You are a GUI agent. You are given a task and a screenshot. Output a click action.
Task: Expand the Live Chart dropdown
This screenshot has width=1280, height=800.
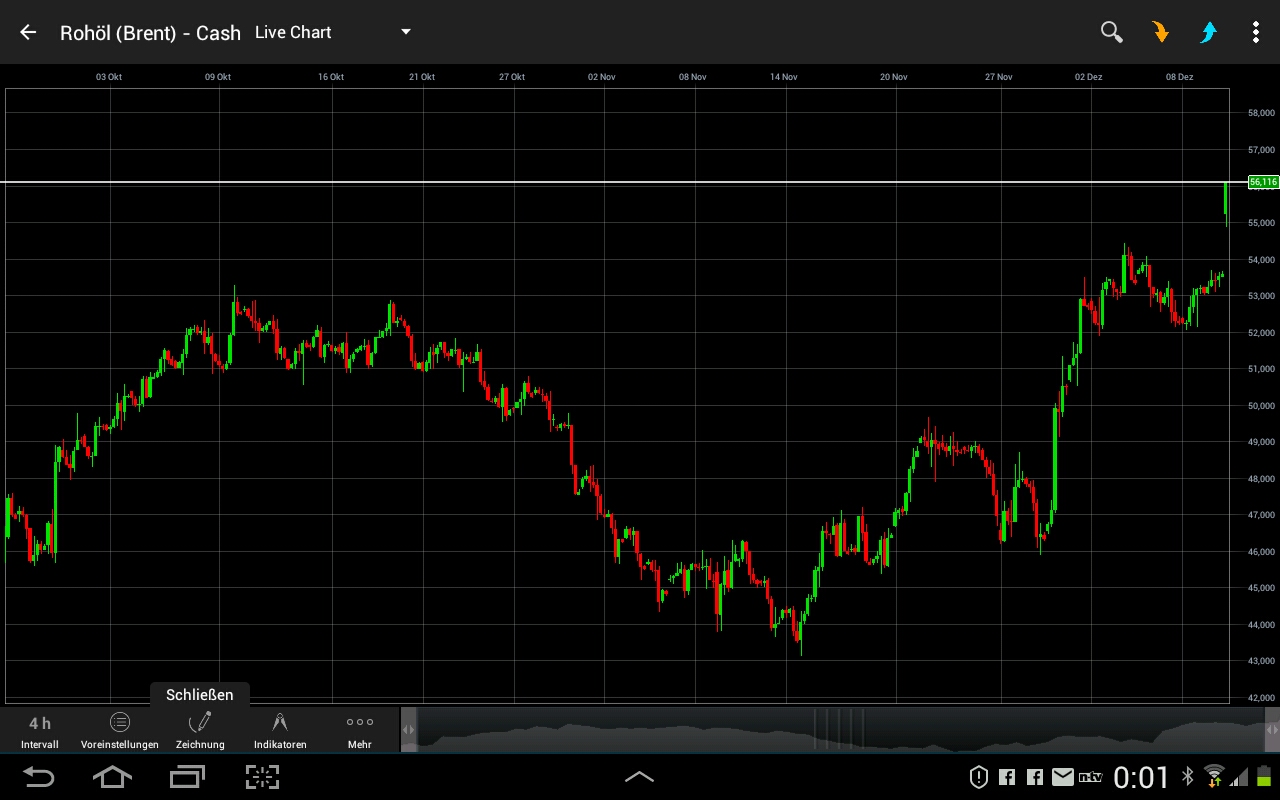point(405,32)
